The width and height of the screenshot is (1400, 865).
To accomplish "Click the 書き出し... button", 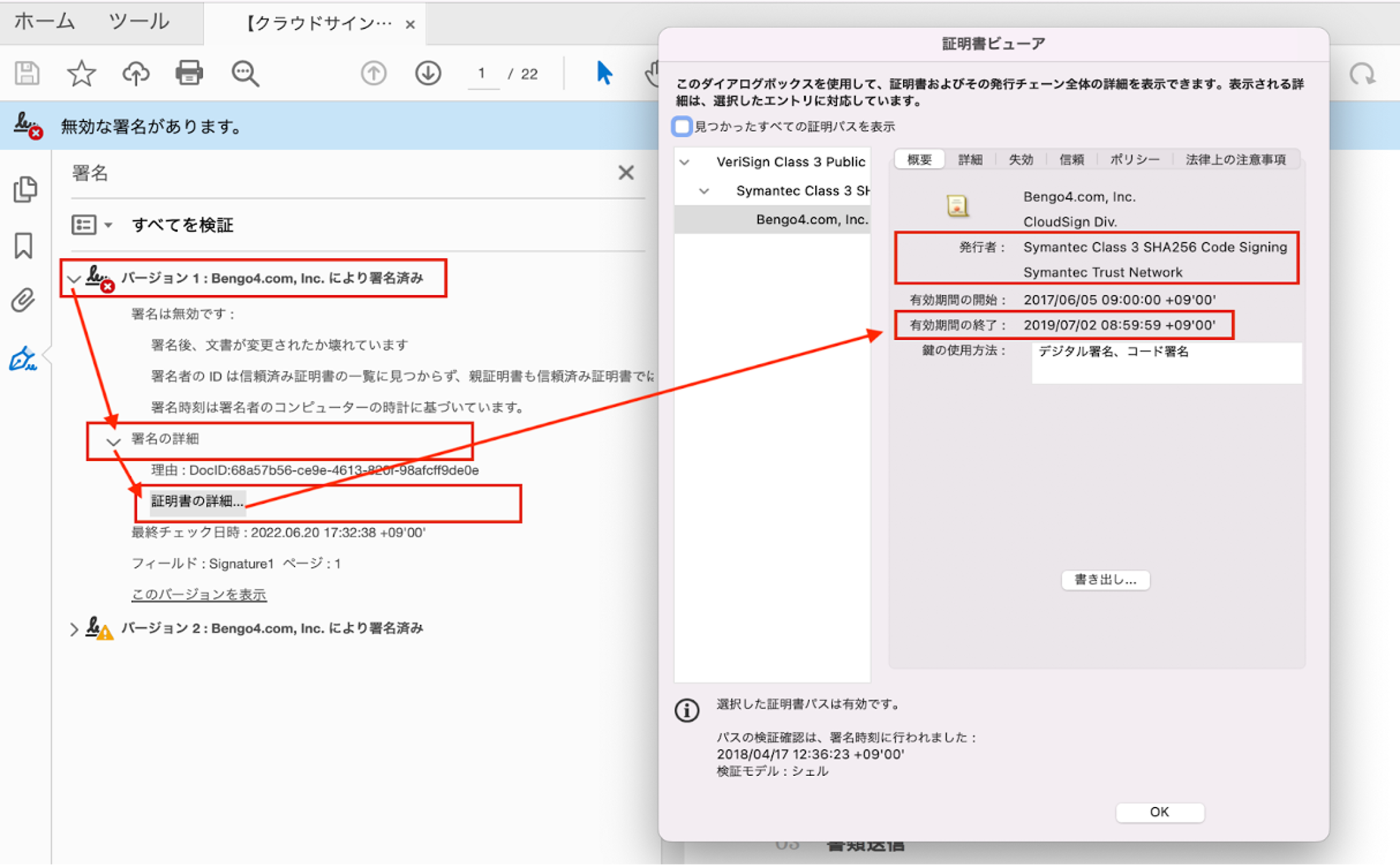I will pos(1105,580).
